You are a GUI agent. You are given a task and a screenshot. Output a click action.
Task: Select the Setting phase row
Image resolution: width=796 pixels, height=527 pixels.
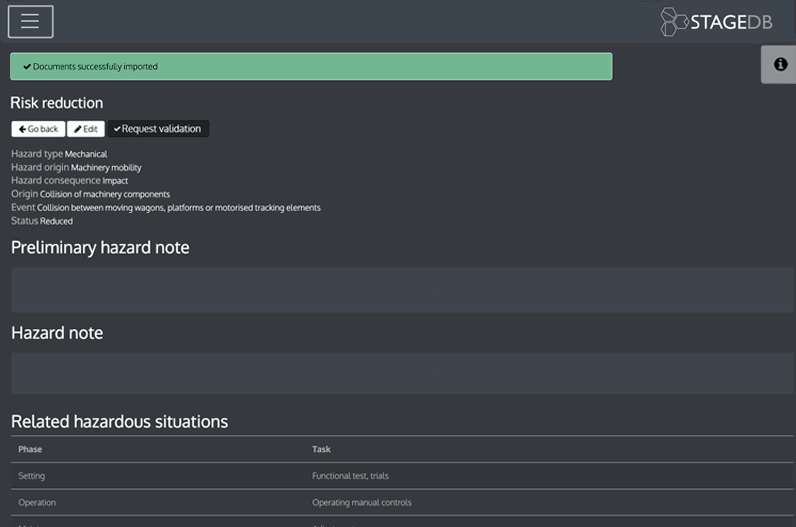[x=32, y=476]
